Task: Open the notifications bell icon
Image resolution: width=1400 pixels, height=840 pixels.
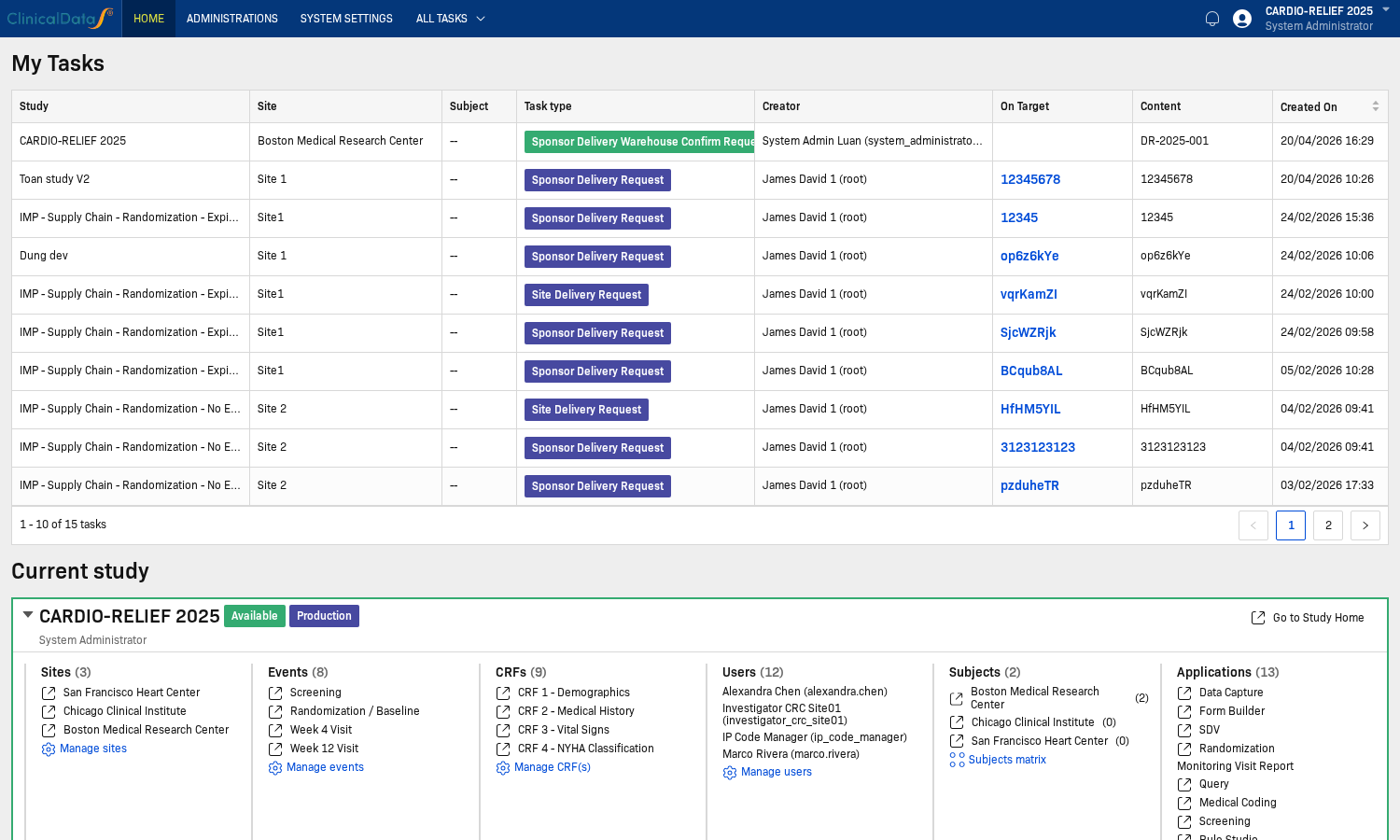Action: tap(1212, 19)
